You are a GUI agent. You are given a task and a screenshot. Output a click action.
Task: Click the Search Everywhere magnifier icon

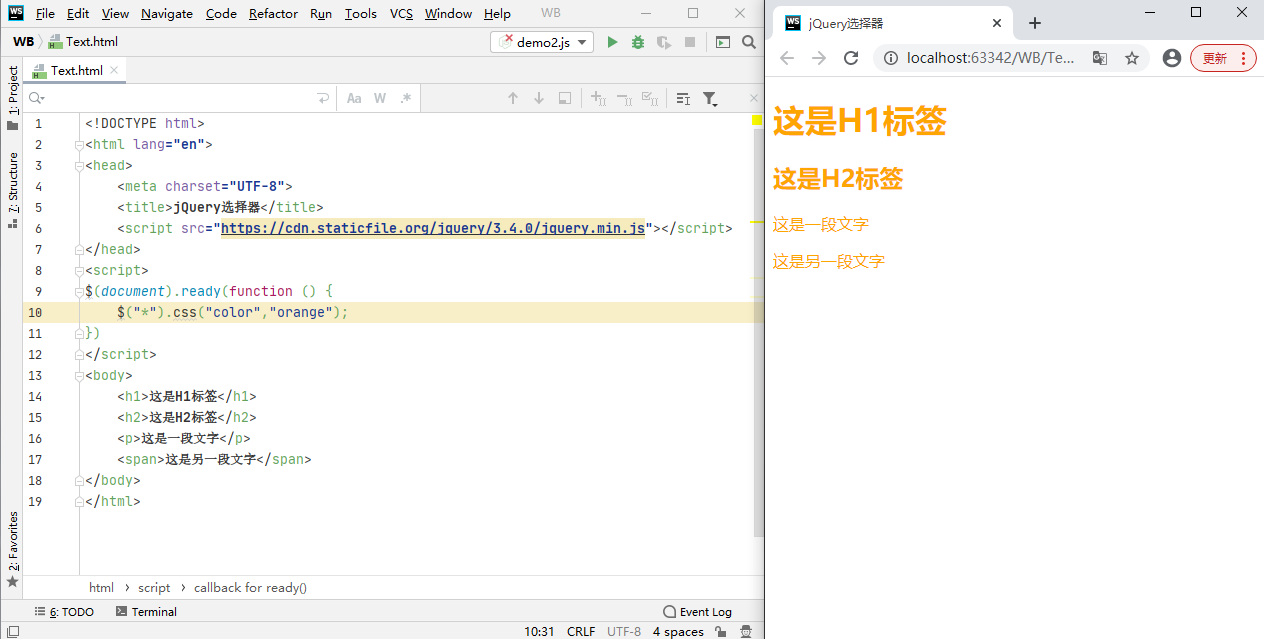pos(749,42)
